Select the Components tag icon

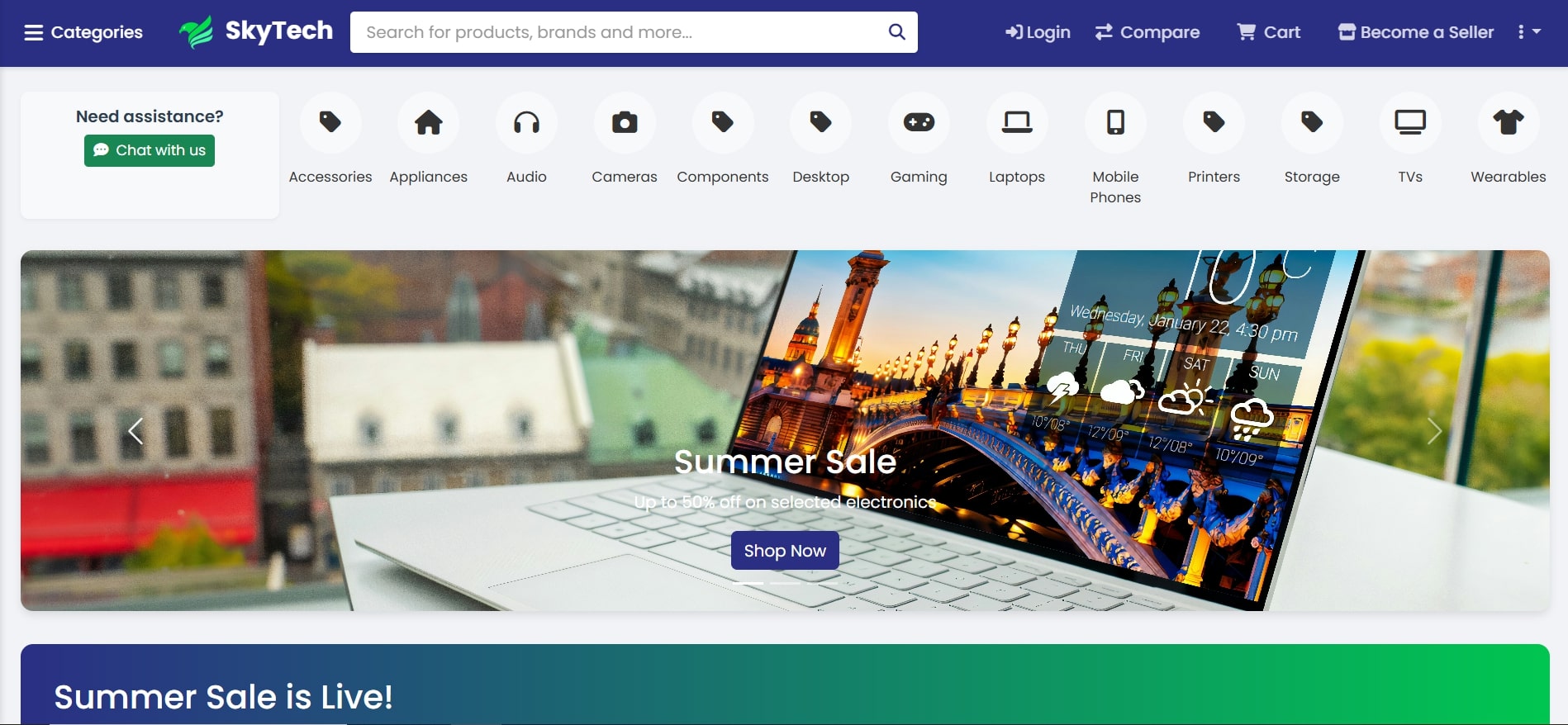tap(723, 122)
